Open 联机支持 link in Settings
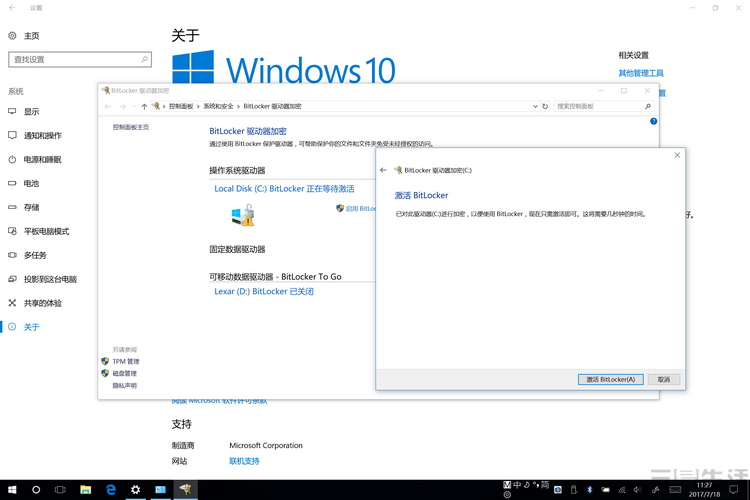The height and width of the screenshot is (500, 750). (244, 461)
